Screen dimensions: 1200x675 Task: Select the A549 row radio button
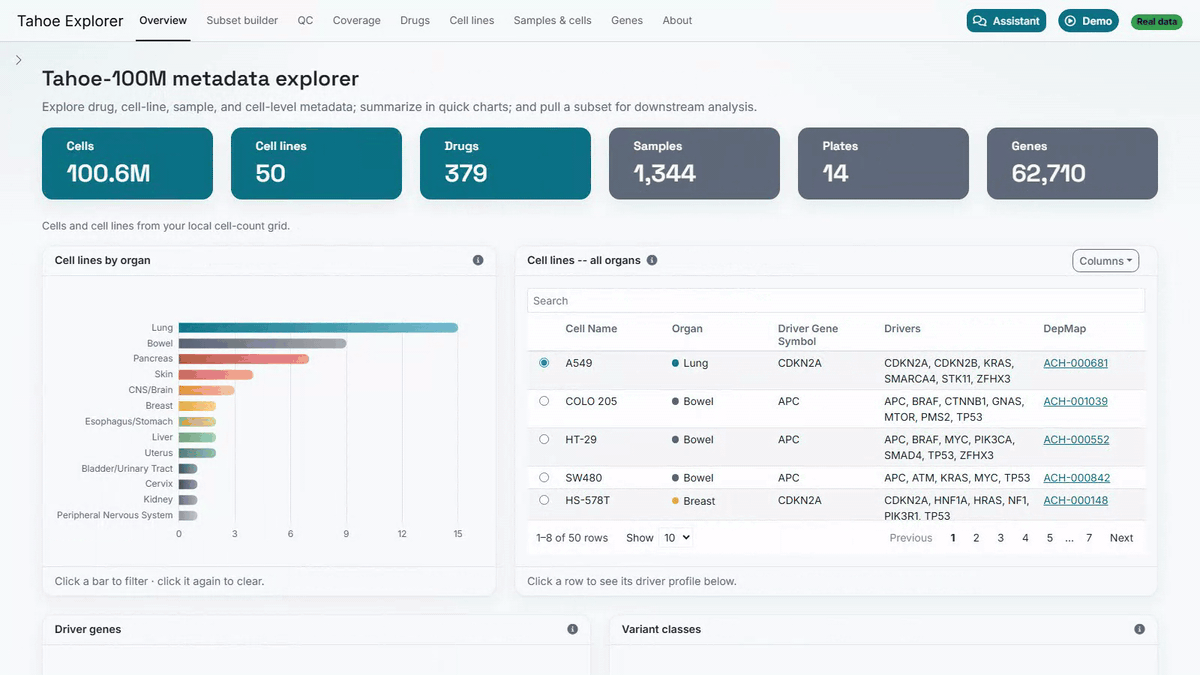544,363
